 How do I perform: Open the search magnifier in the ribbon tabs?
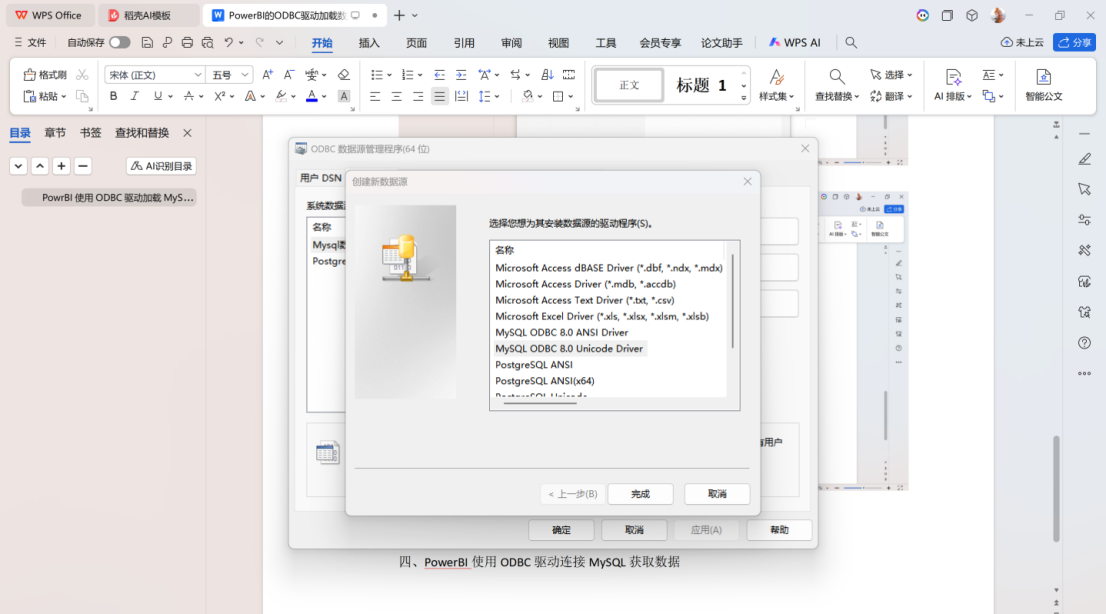851,42
